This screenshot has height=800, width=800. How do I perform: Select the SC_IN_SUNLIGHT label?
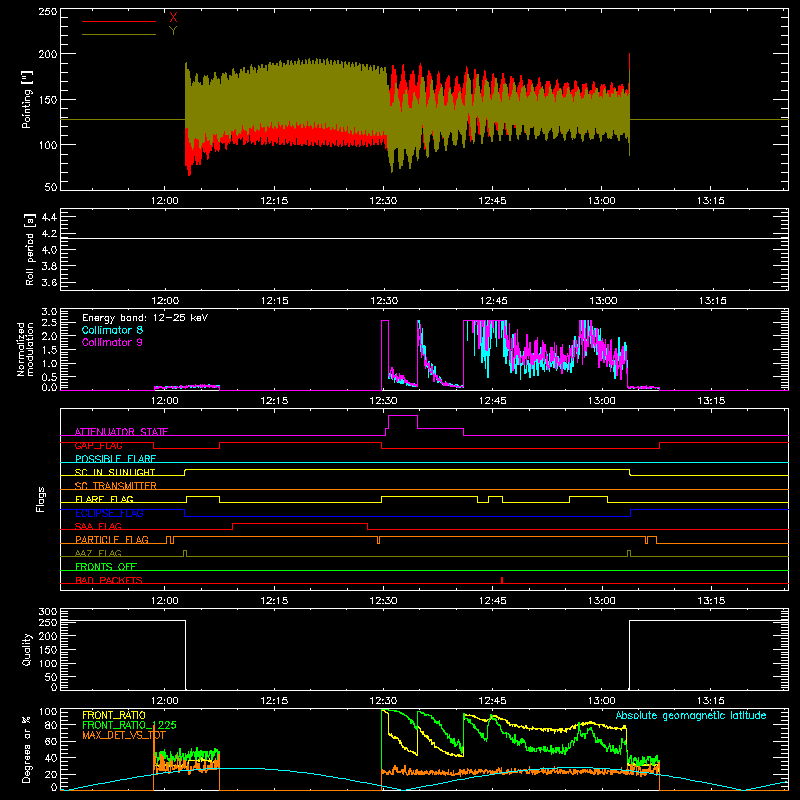click(115, 472)
